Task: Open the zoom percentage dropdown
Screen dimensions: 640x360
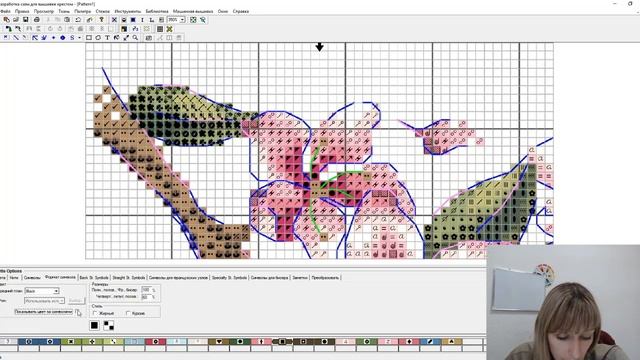Action: [182, 20]
